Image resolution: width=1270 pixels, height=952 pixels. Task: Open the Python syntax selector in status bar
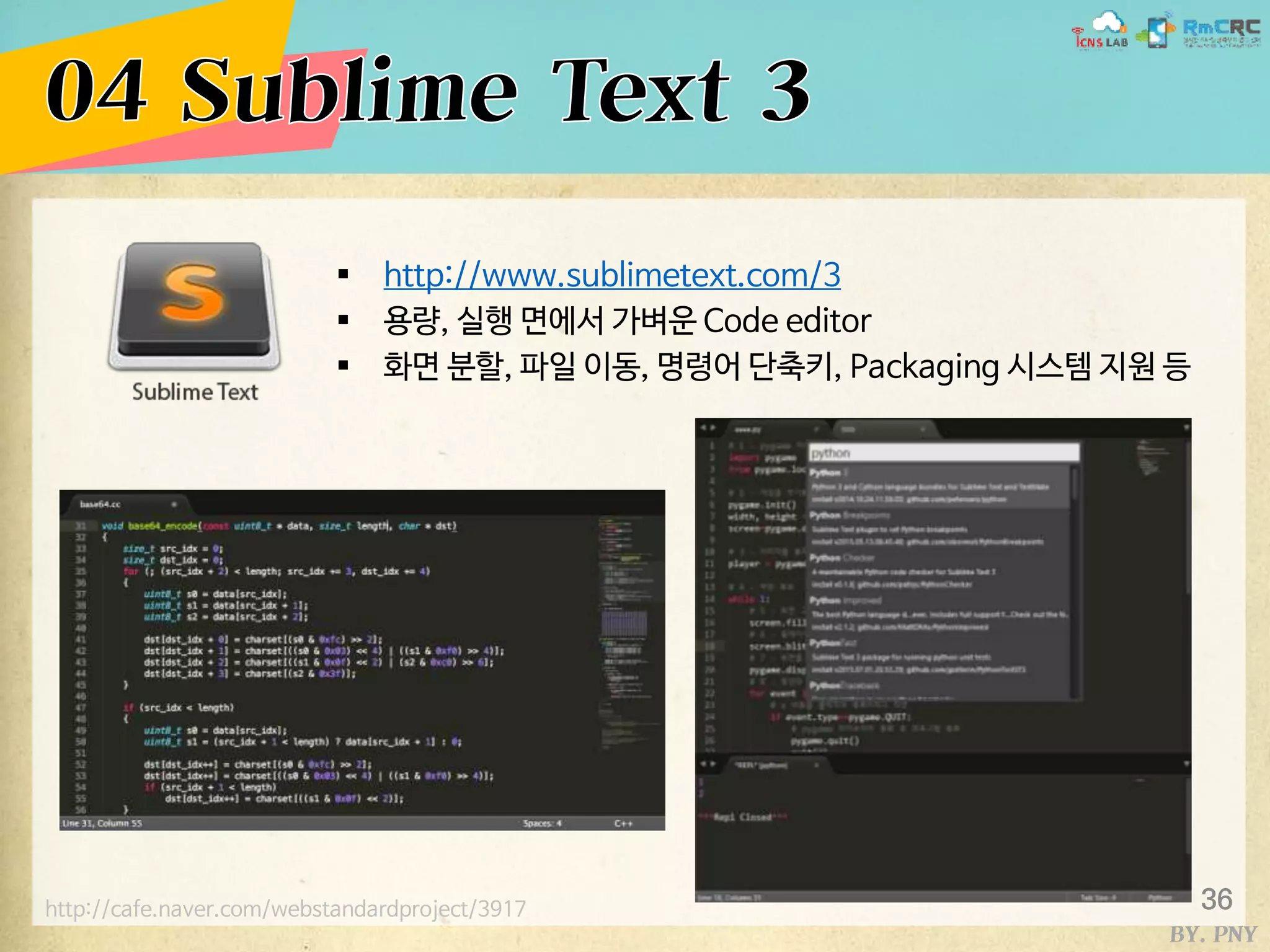coord(1160,897)
